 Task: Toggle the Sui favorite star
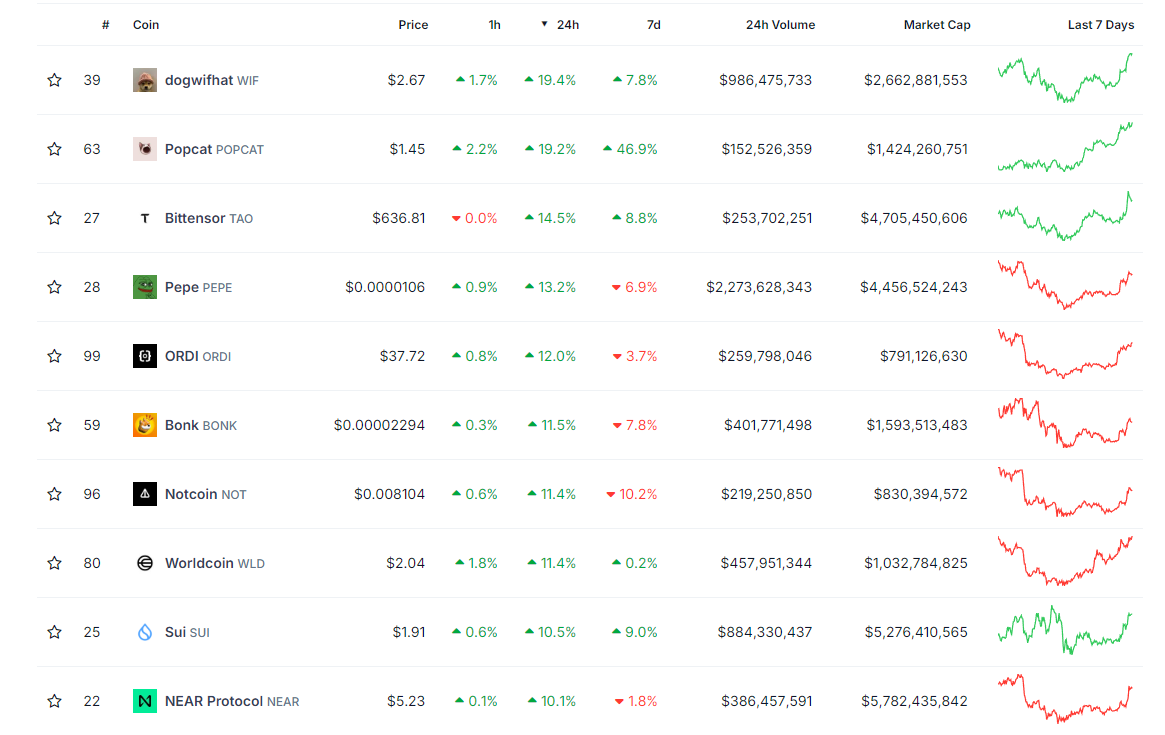pyautogui.click(x=54, y=632)
